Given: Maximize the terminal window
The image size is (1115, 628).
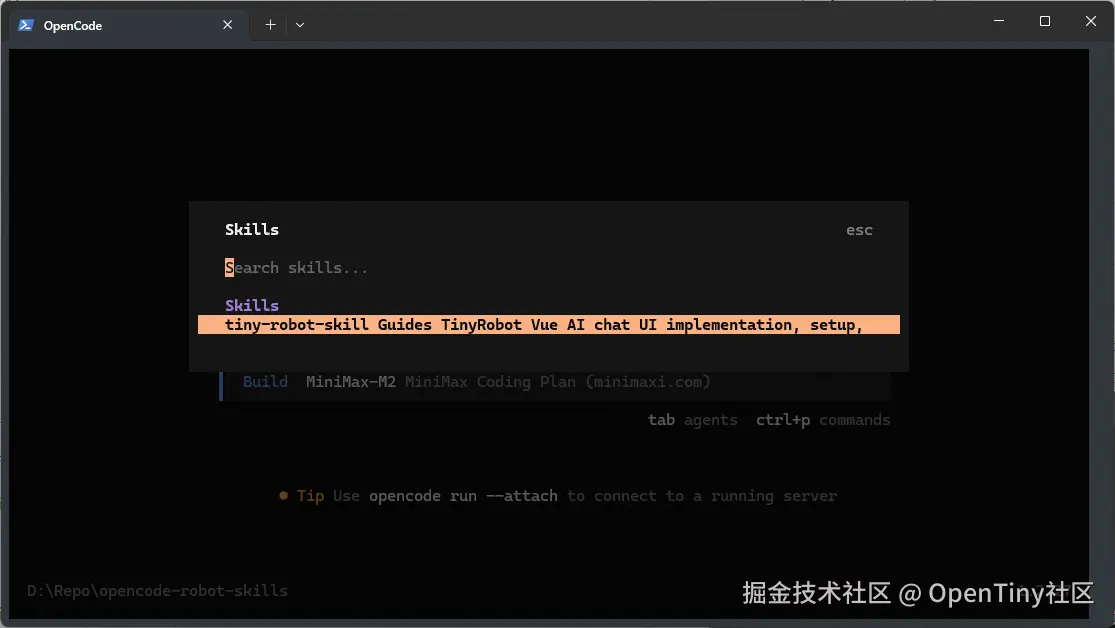Looking at the screenshot, I should (x=1045, y=21).
